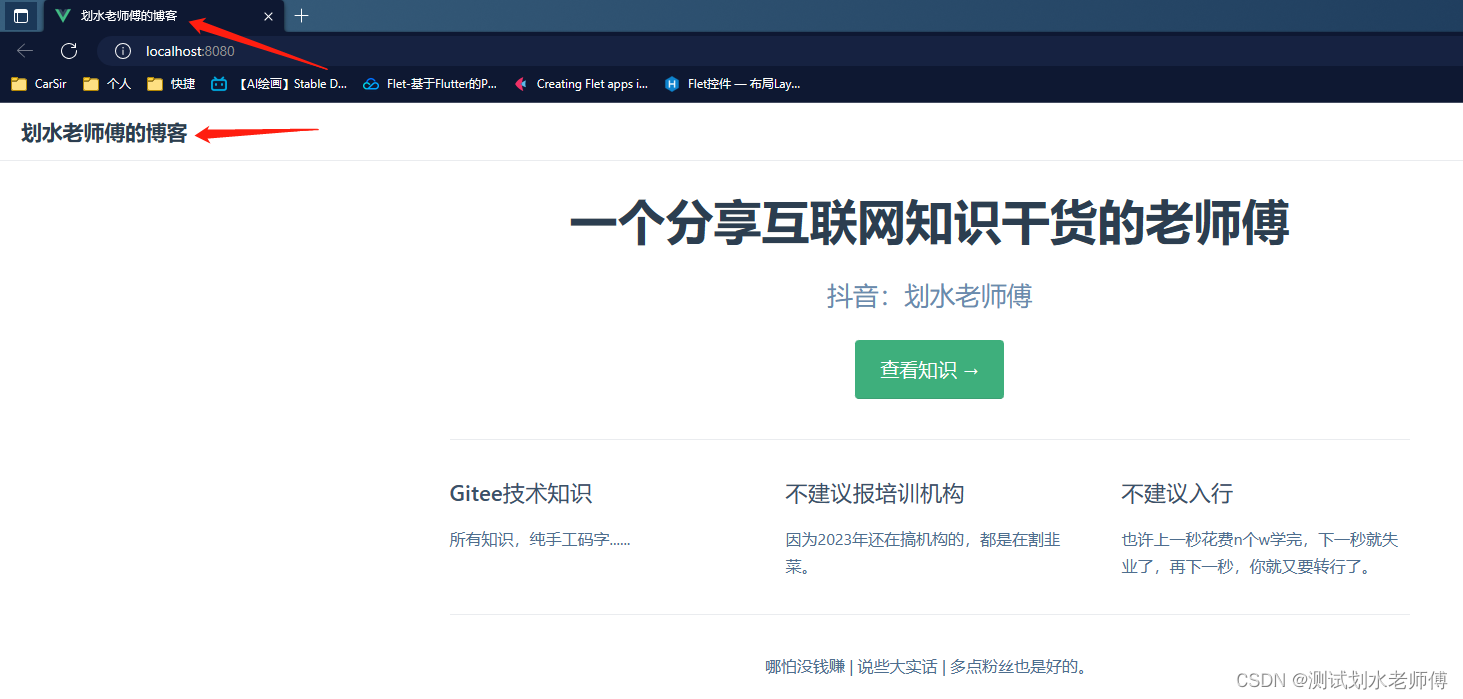The width and height of the screenshot is (1463, 699).
Task: Click the back navigation arrow
Action: 24,51
